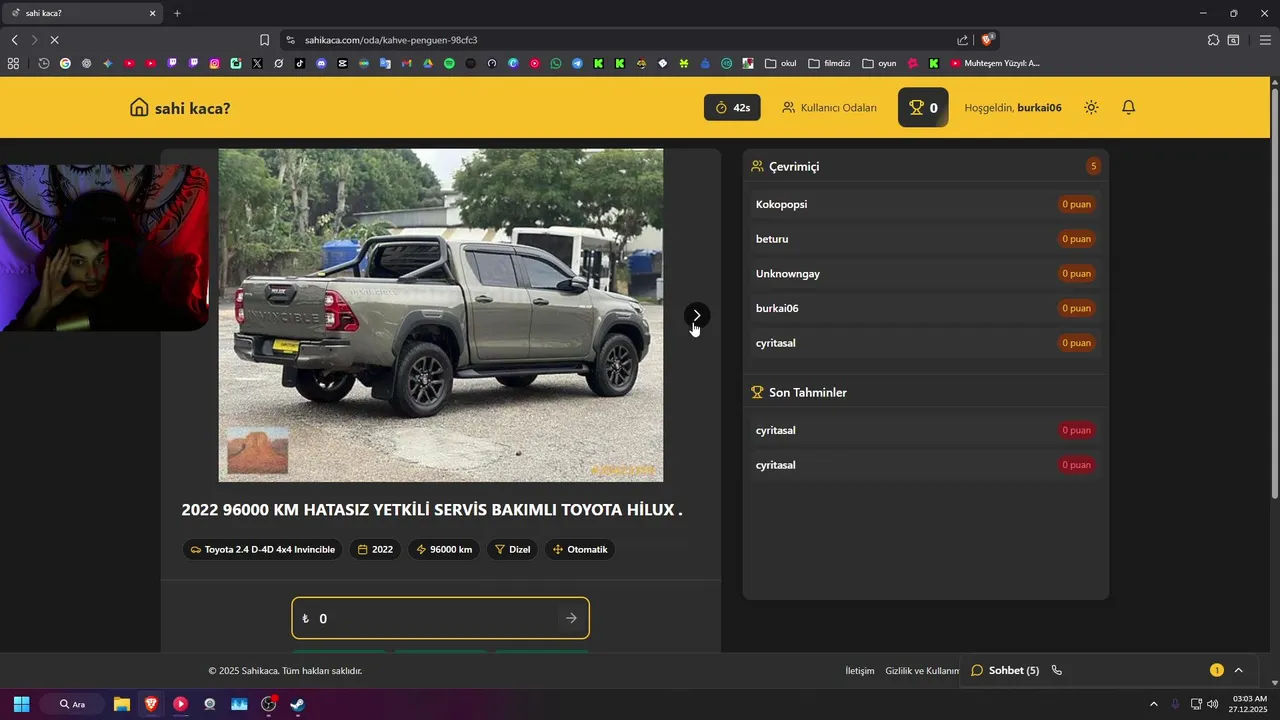Click the Çevrimiçi online count badge 5
The image size is (1280, 720).
[x=1093, y=166]
